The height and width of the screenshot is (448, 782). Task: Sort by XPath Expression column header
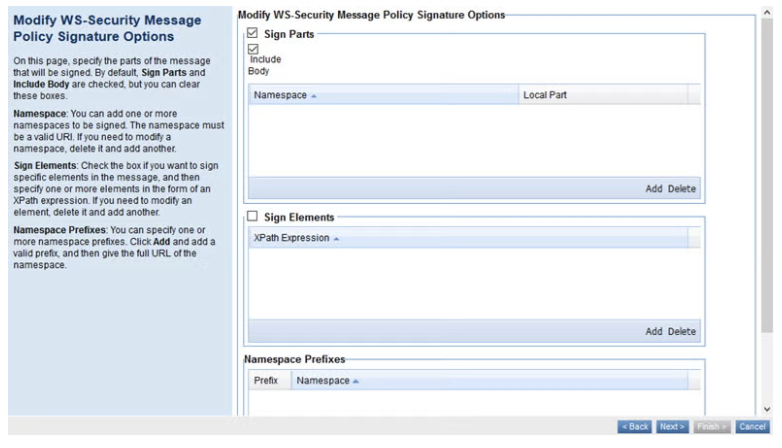[468, 238]
